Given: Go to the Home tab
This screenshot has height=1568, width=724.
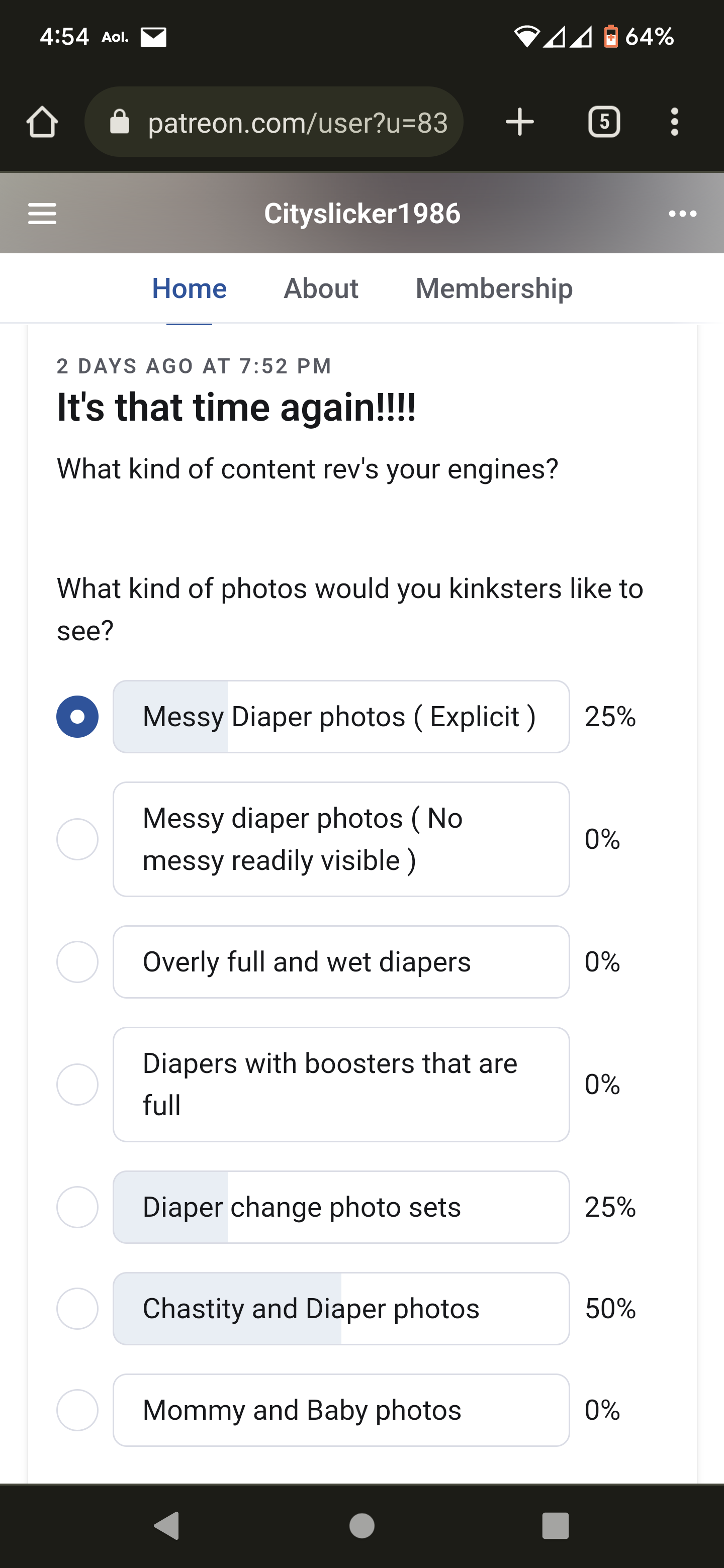Looking at the screenshot, I should tap(189, 288).
